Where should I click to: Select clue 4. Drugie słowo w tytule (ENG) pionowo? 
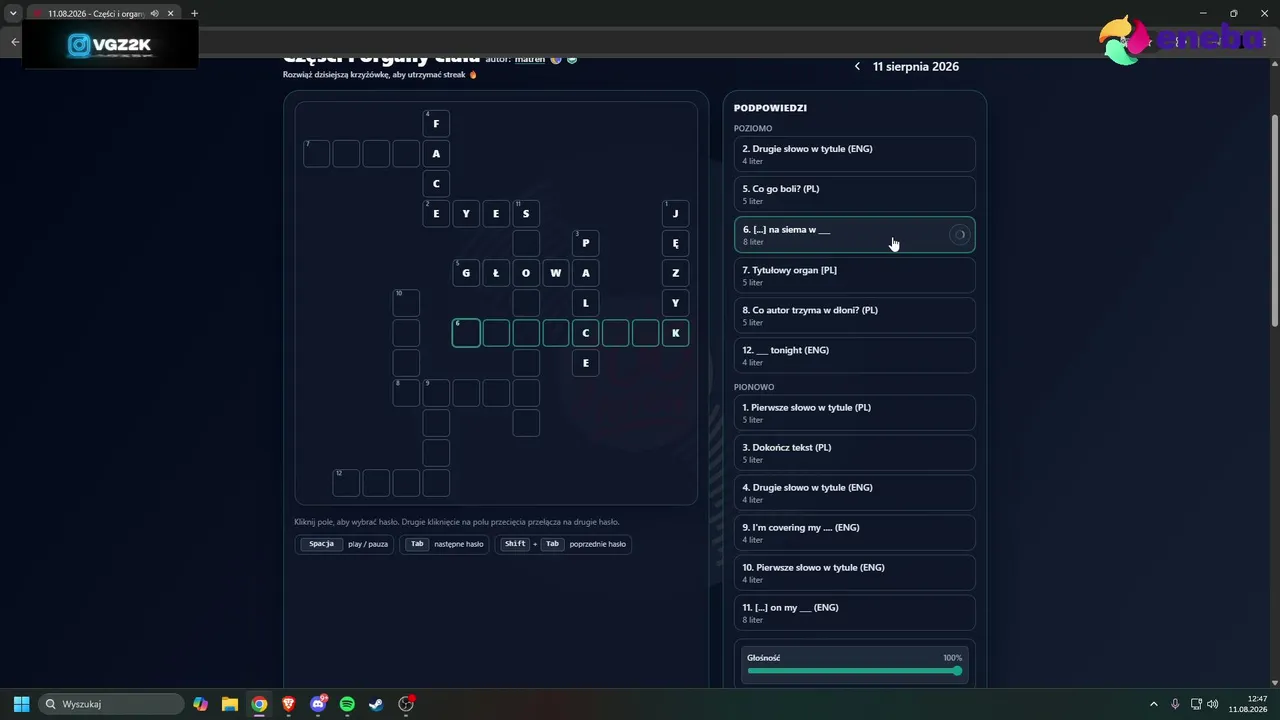(855, 493)
